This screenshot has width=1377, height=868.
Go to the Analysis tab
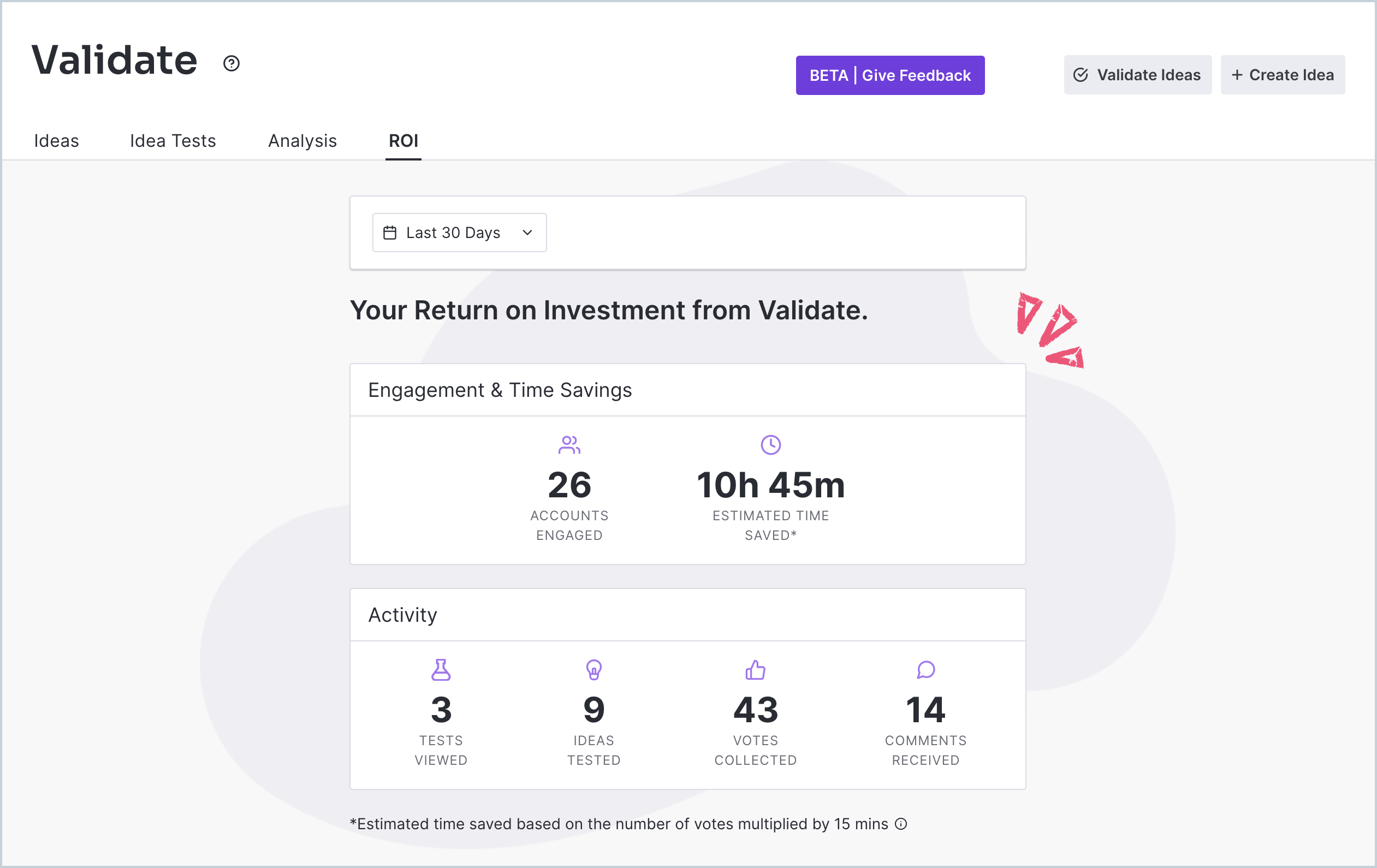302,141
